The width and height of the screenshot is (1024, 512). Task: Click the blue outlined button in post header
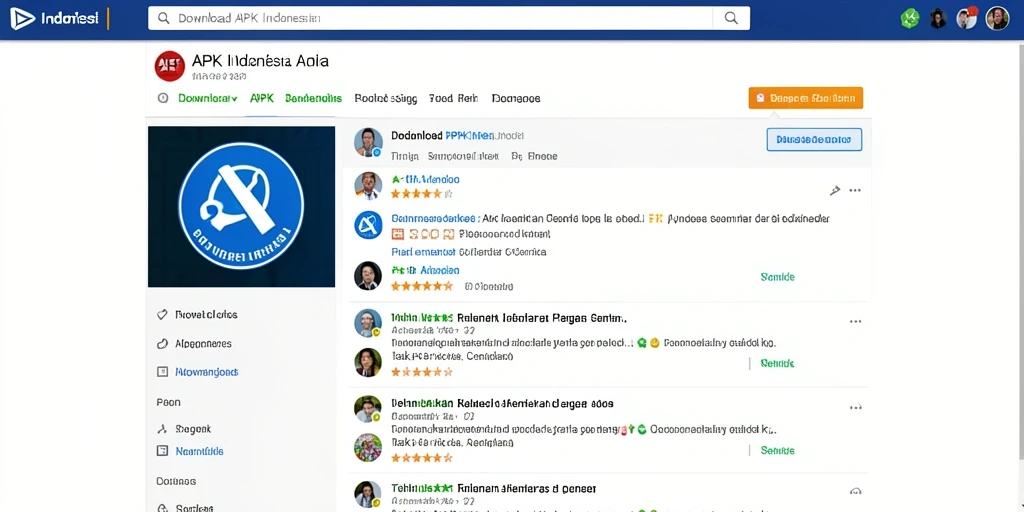[x=814, y=140]
